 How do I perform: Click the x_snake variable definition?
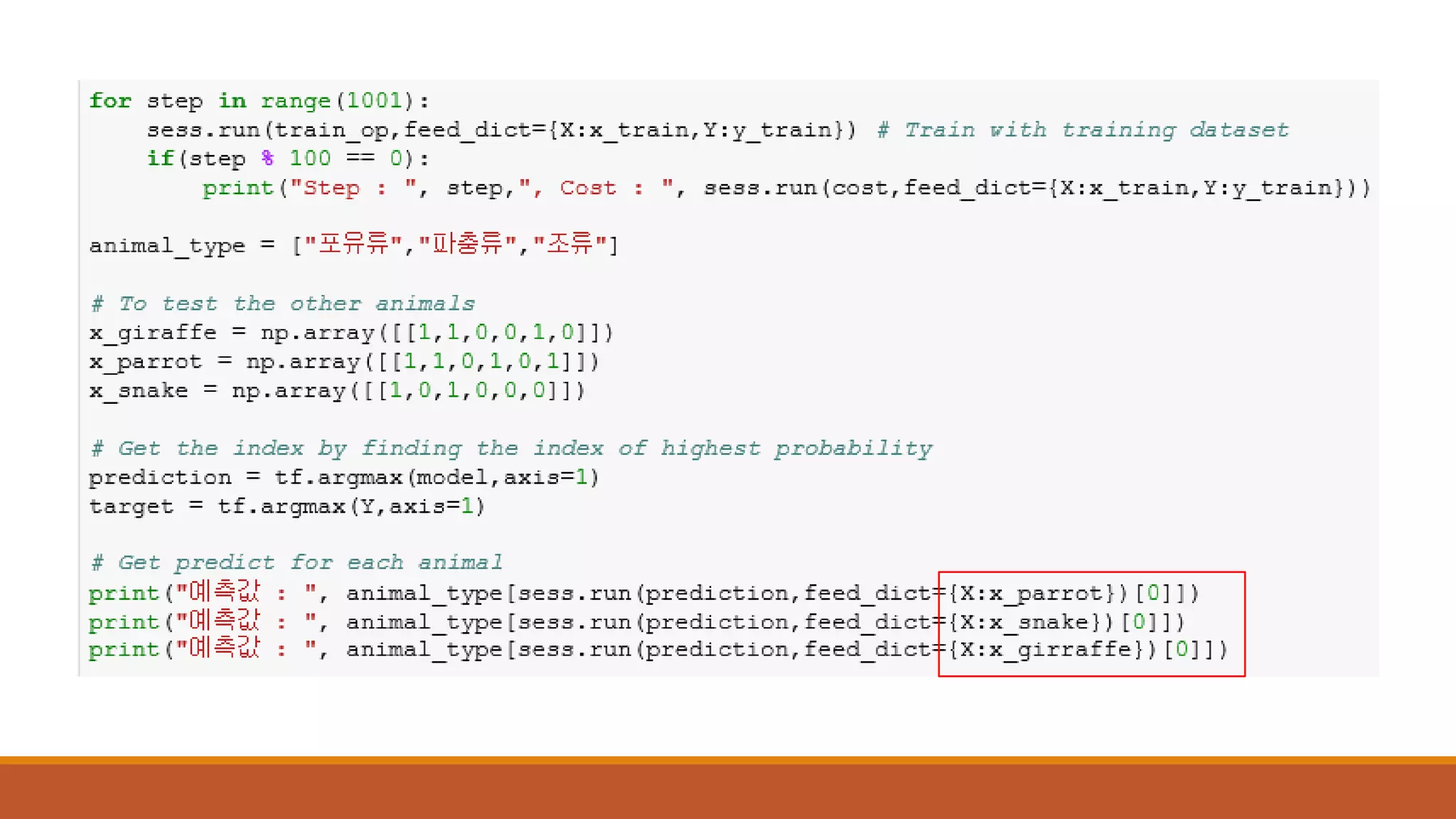pos(139,391)
